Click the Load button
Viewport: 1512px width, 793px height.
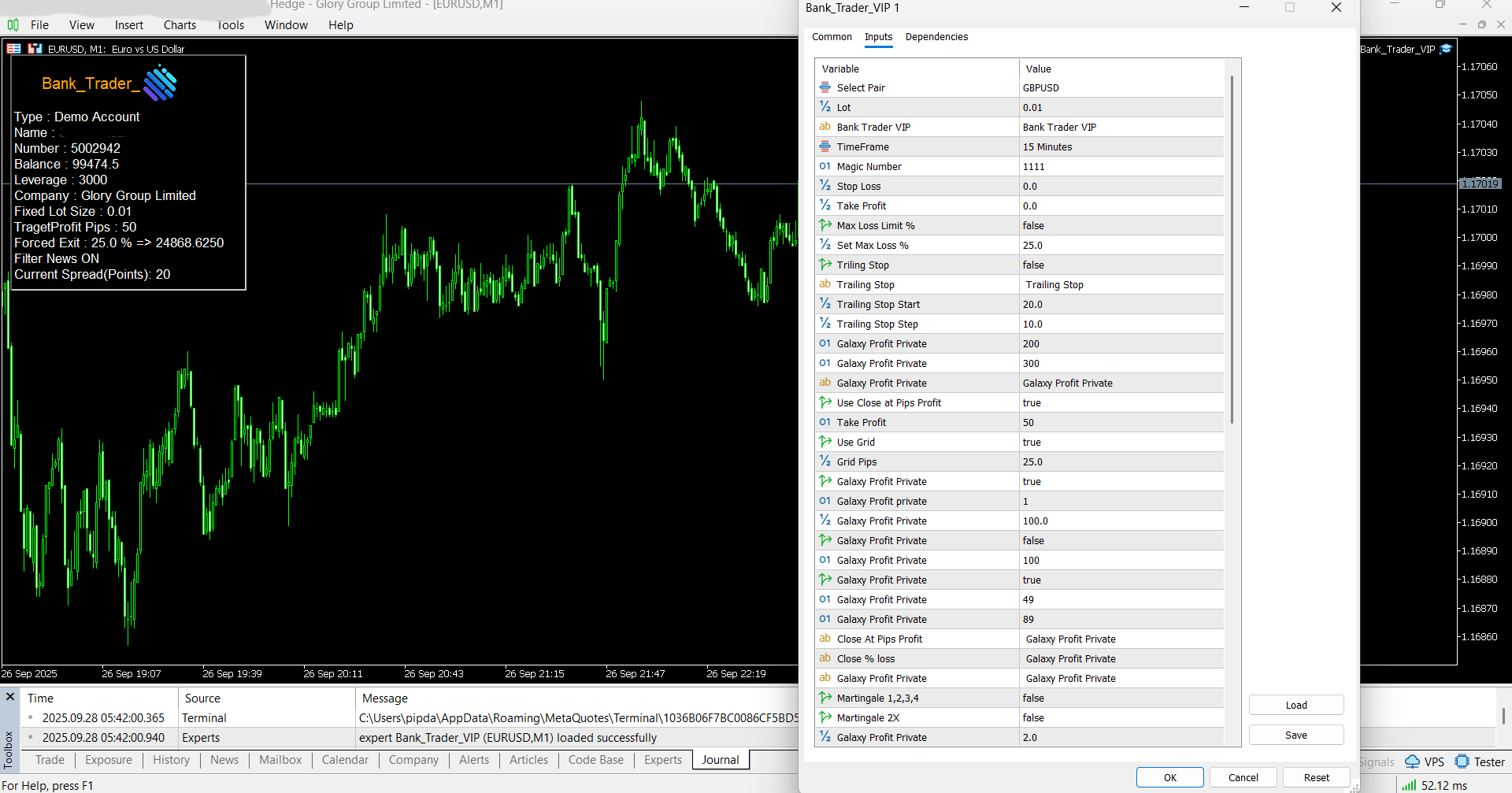tap(1296, 705)
